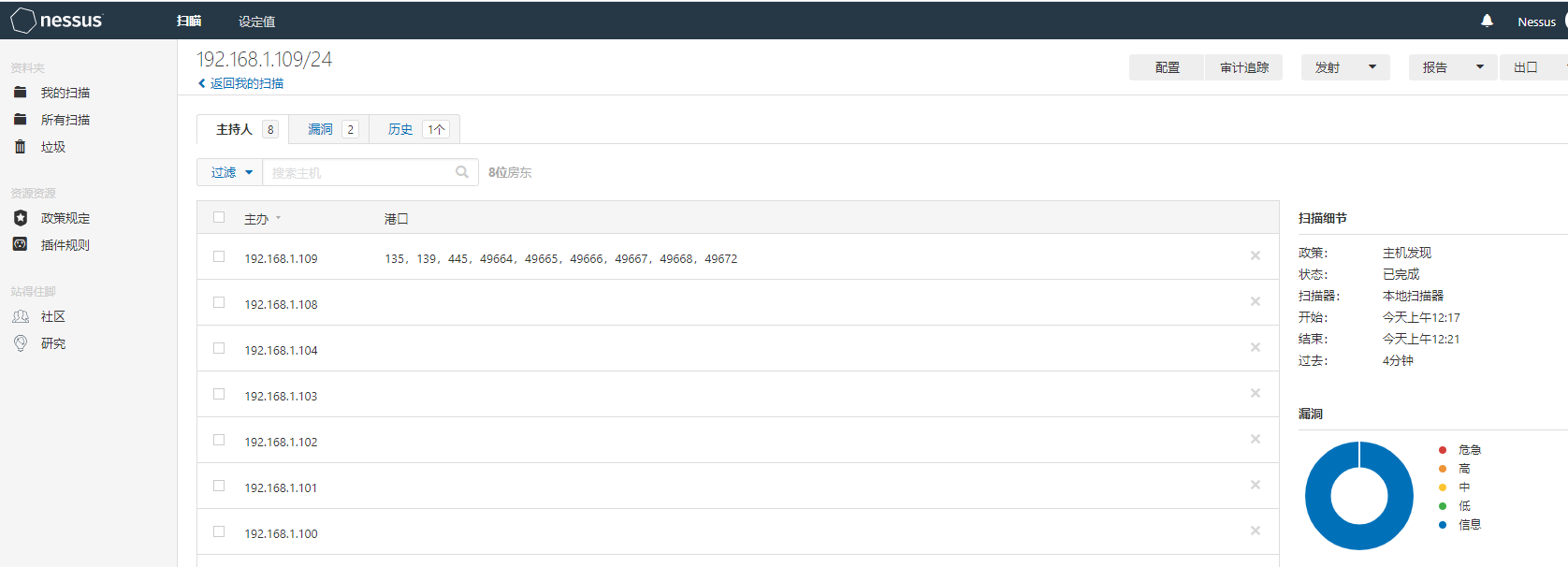Open host 192.168.1.101 row

(737, 486)
